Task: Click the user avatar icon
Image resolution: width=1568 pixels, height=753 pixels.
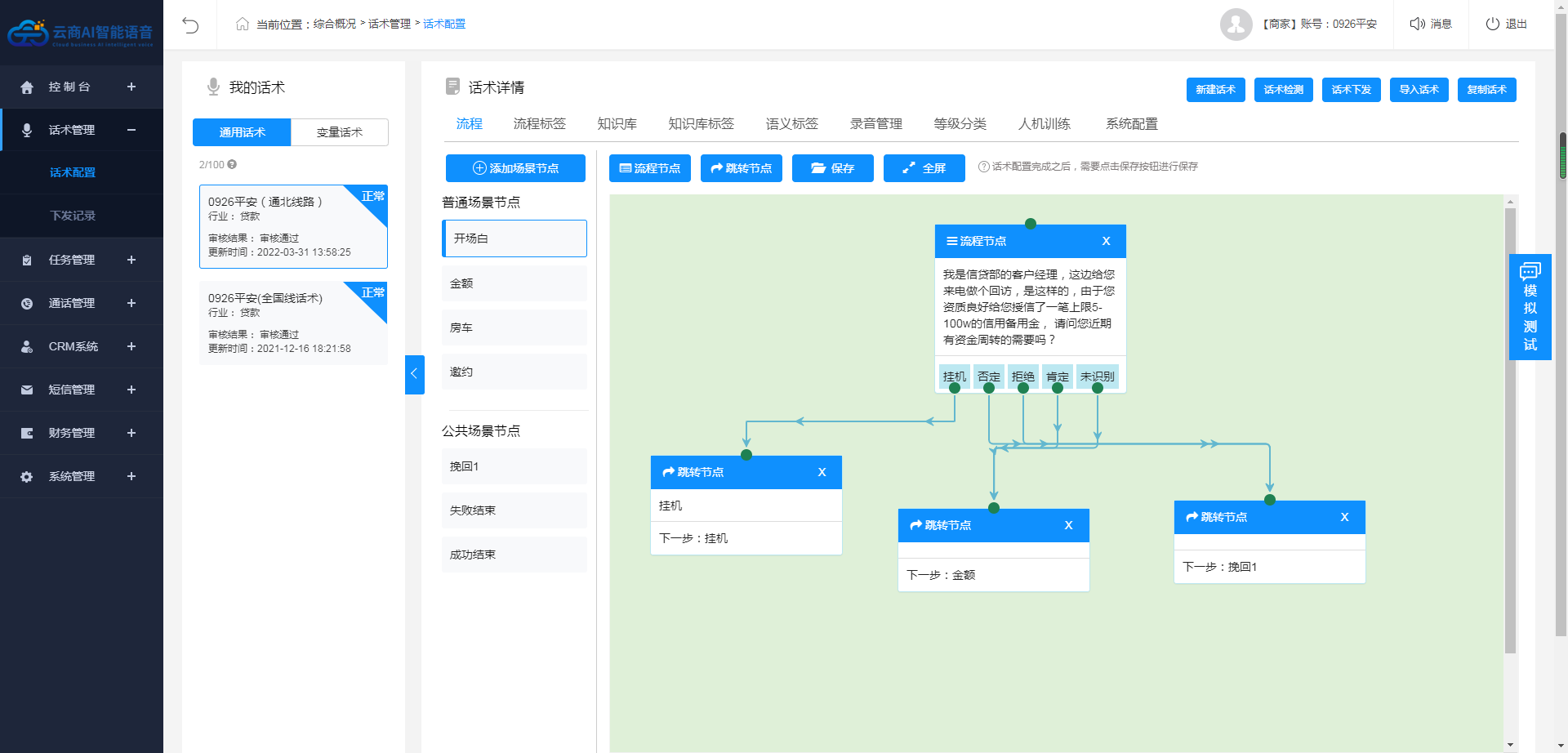Action: [1236, 25]
